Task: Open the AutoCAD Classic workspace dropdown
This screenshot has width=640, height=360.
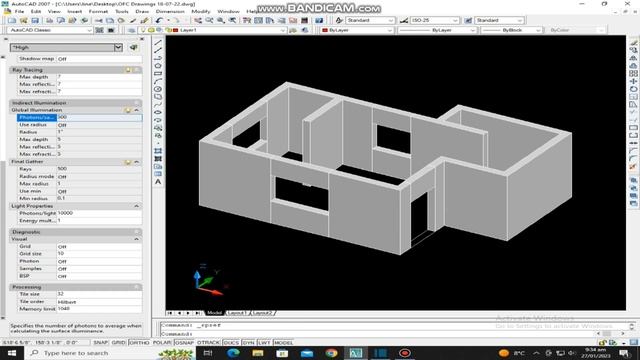Action: (89, 30)
